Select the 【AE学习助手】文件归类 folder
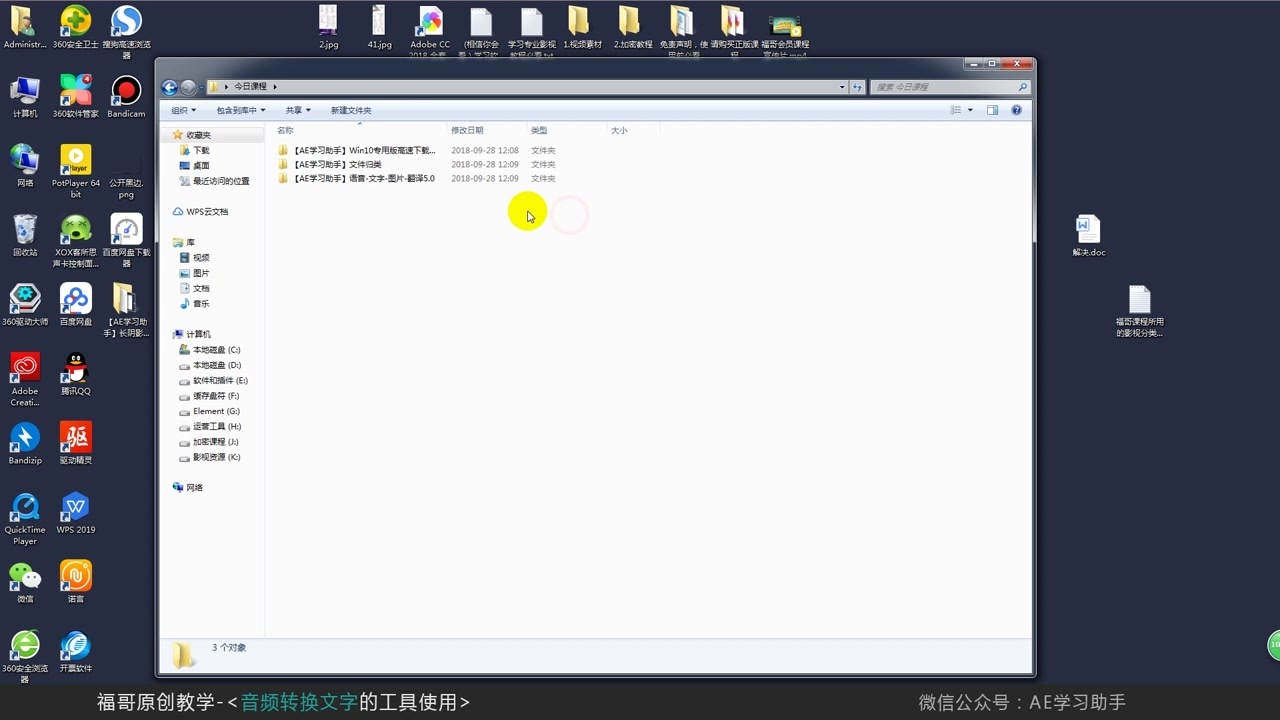Viewport: 1280px width, 720px height. point(330,164)
